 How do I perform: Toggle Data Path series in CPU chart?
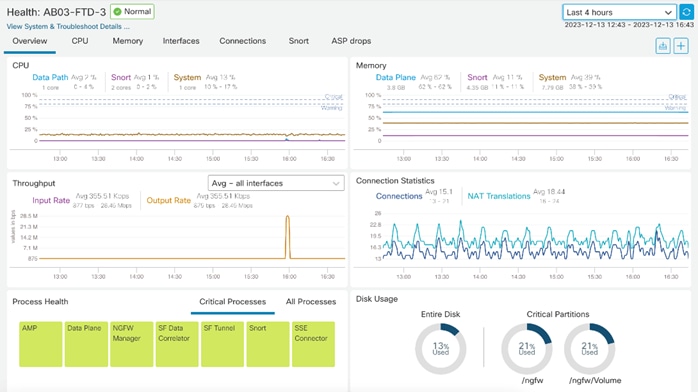(50, 77)
